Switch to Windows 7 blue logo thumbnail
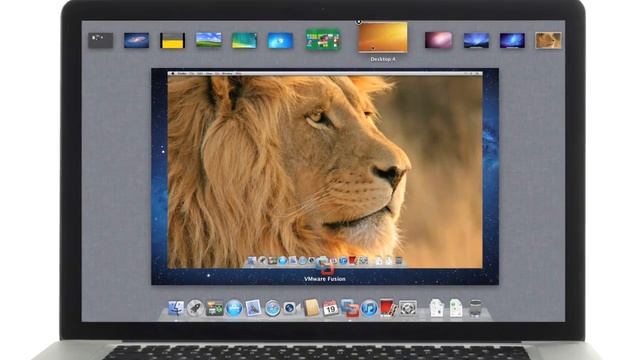640x360 pixels. [x=280, y=40]
